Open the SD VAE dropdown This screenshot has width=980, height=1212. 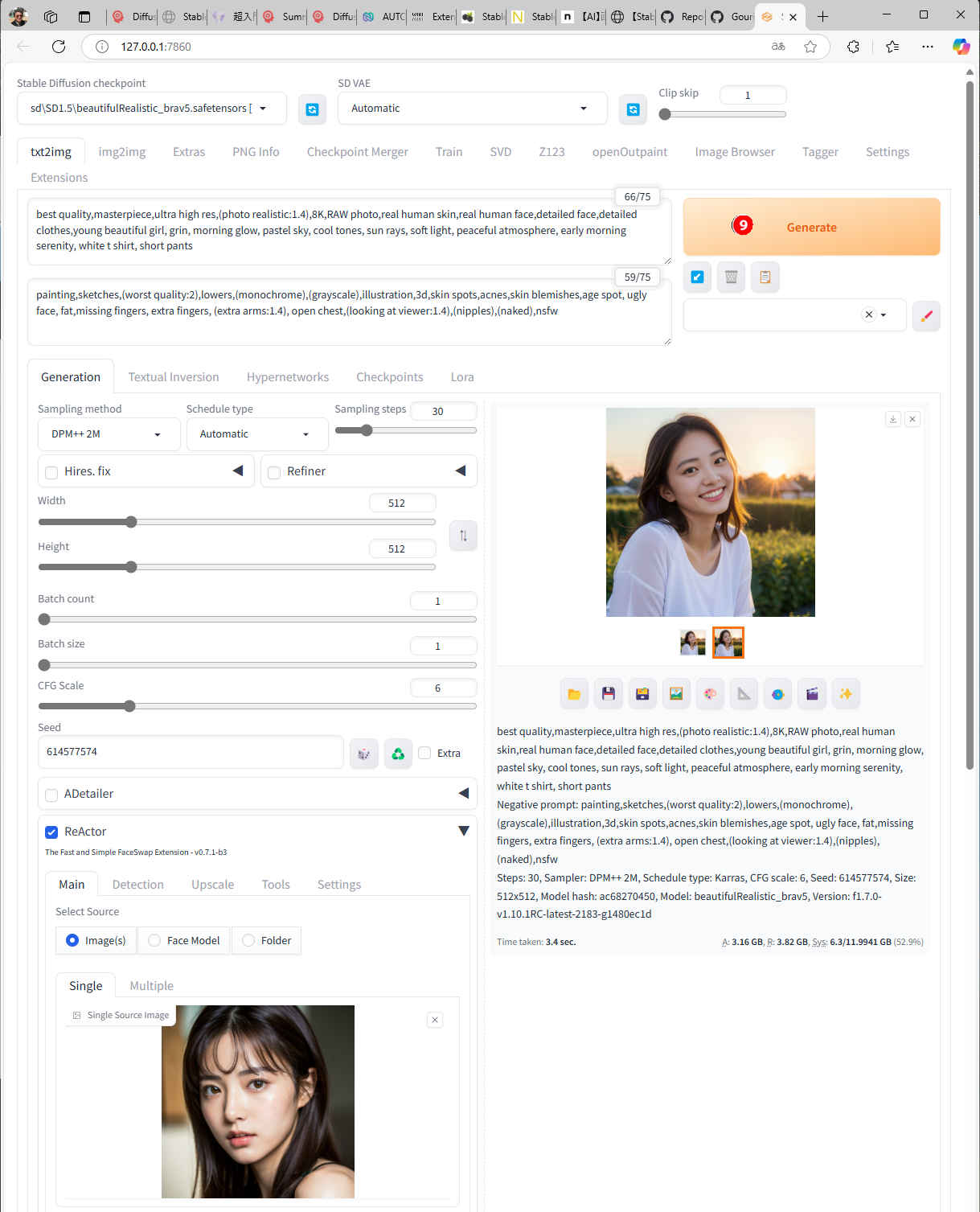471,109
